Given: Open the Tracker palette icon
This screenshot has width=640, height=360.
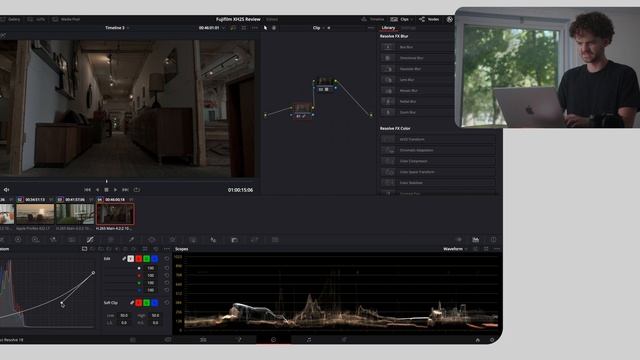Looking at the screenshot, I should coord(172,240).
